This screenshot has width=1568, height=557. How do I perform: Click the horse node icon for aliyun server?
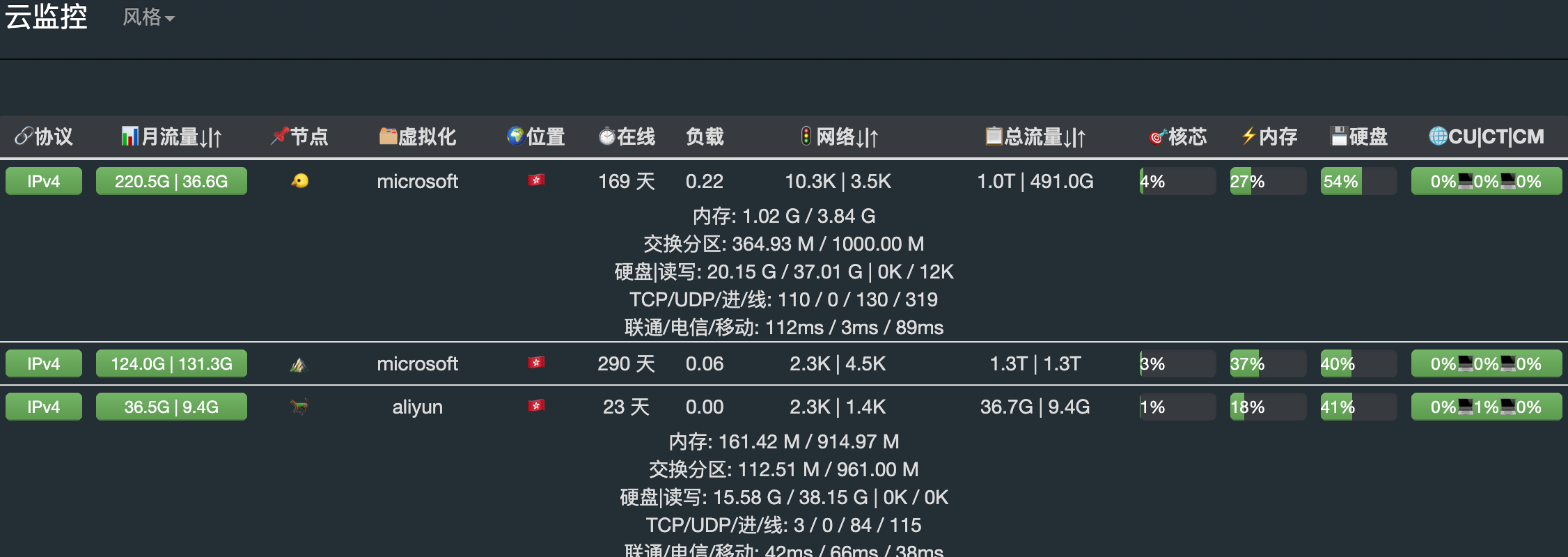tap(299, 407)
